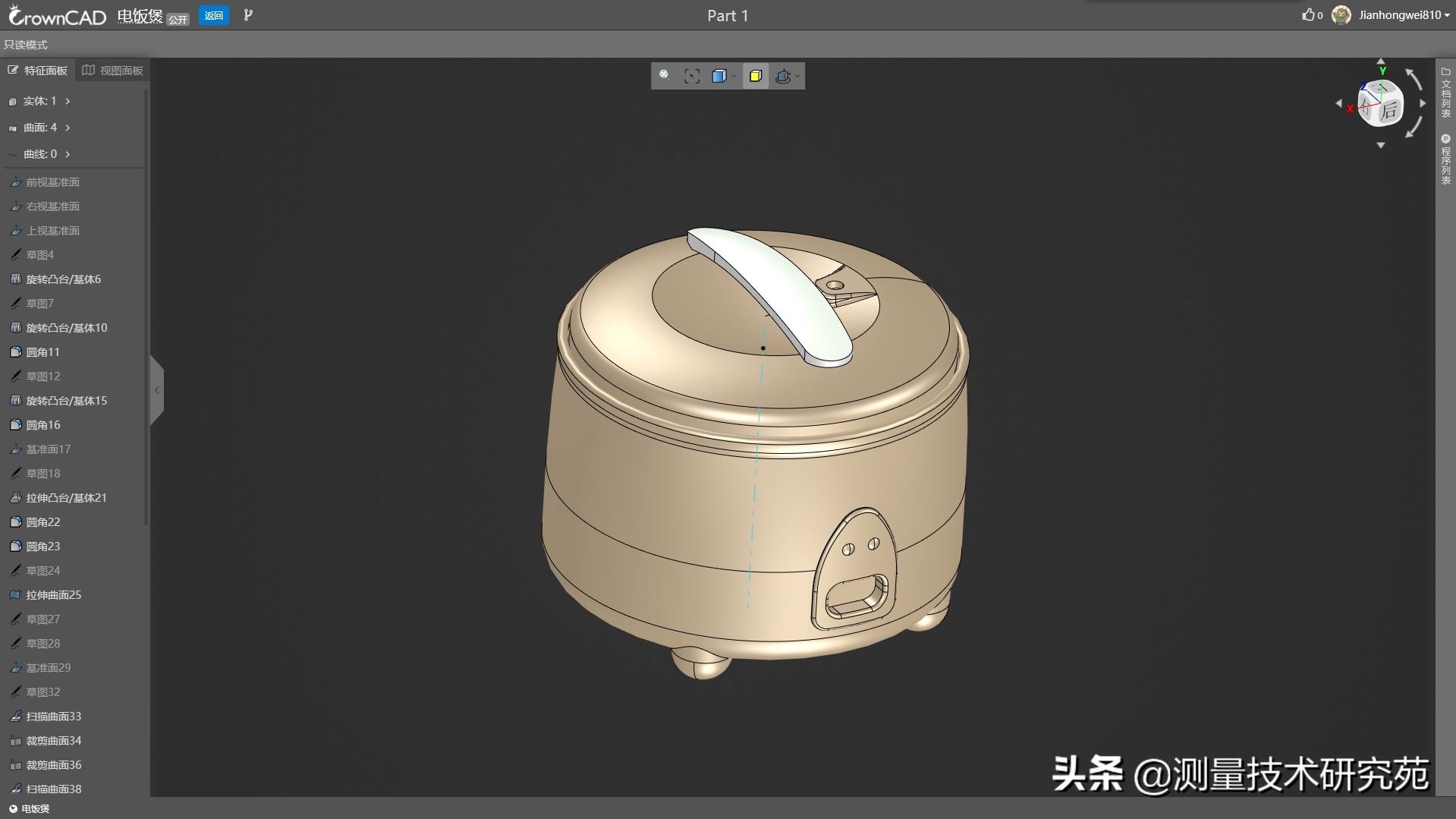
Task: Select 右视基准面 in the feature tree
Action: coord(52,206)
